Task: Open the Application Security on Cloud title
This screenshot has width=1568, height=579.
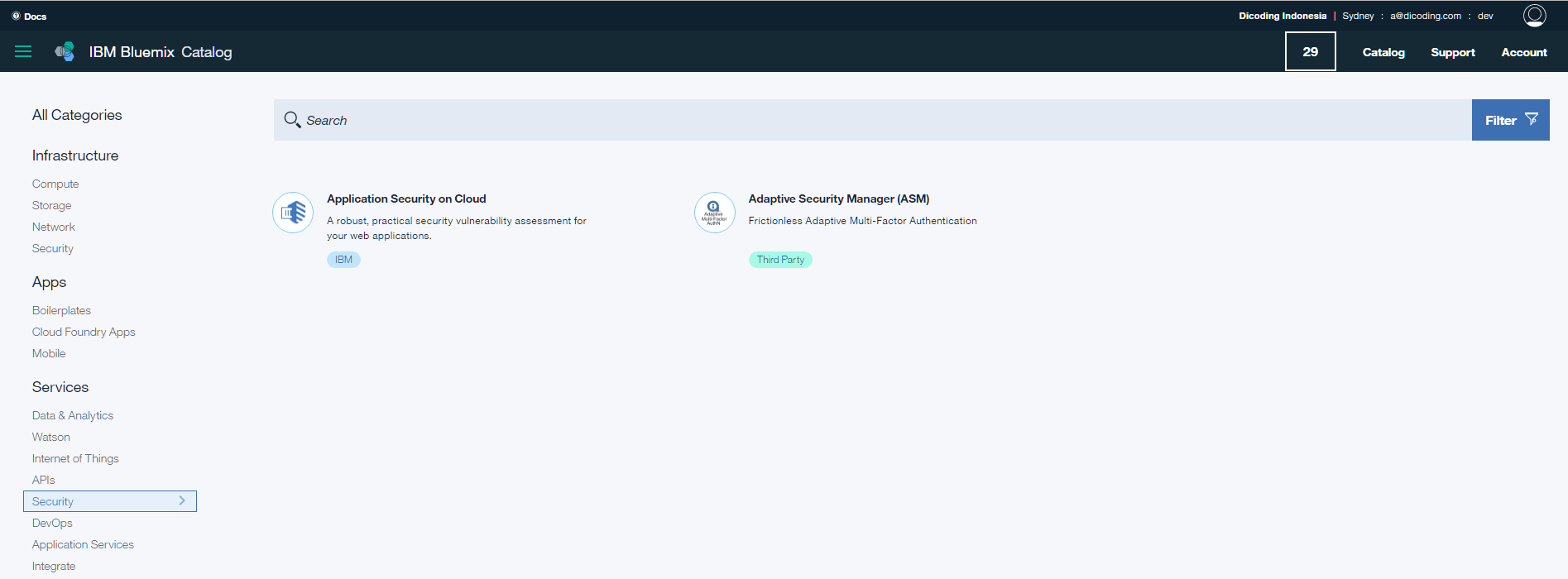Action: [x=406, y=199]
